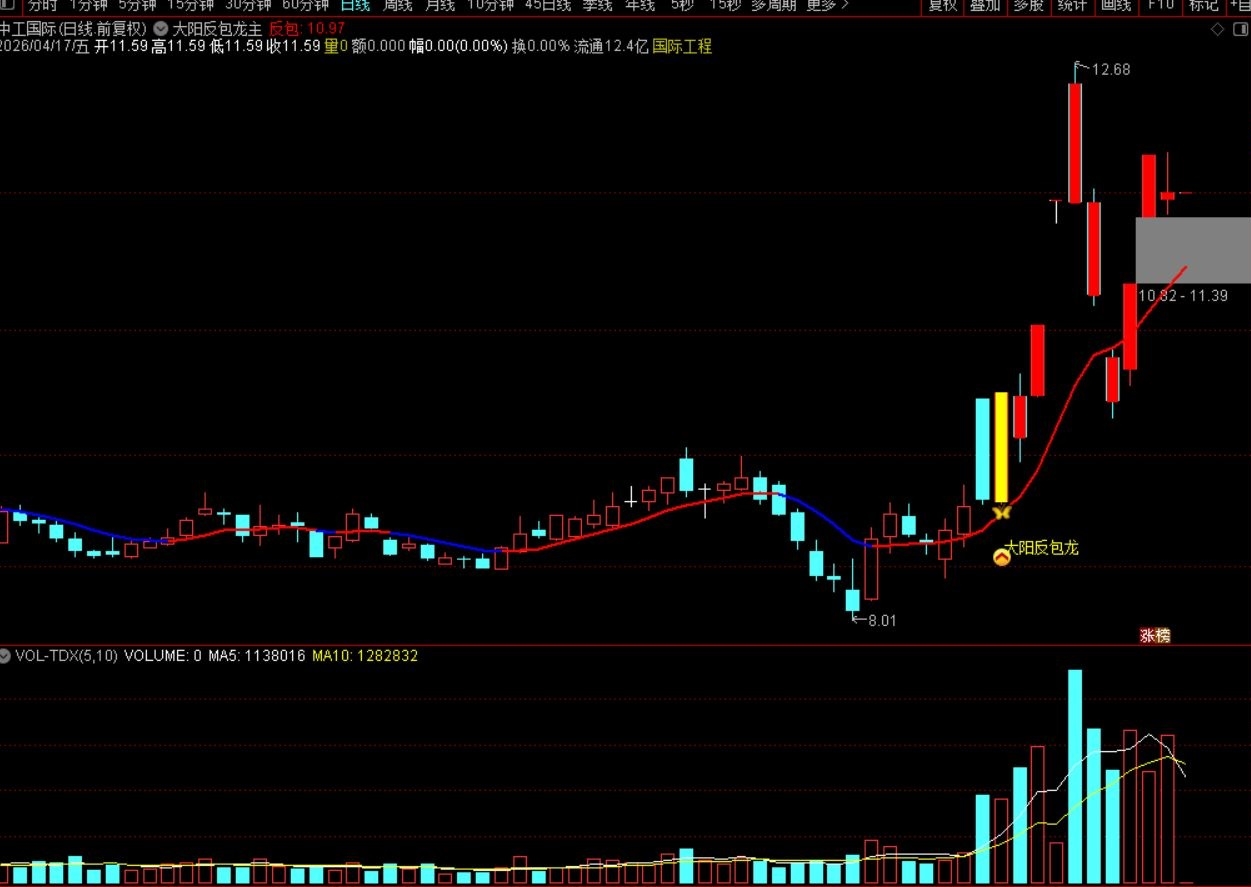Select the 15秒 period tab
This screenshot has height=887, width=1251.
(x=726, y=5)
